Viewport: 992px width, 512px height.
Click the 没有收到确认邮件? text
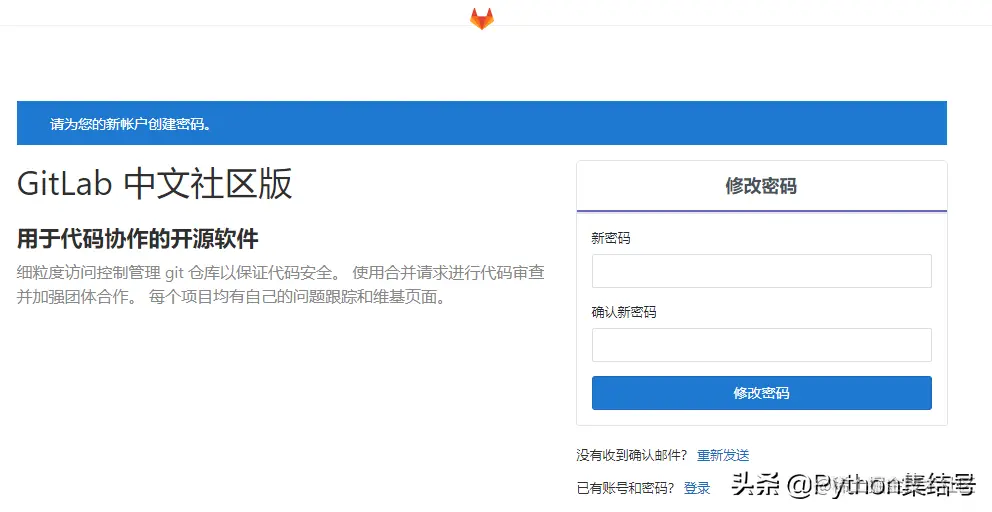point(631,455)
